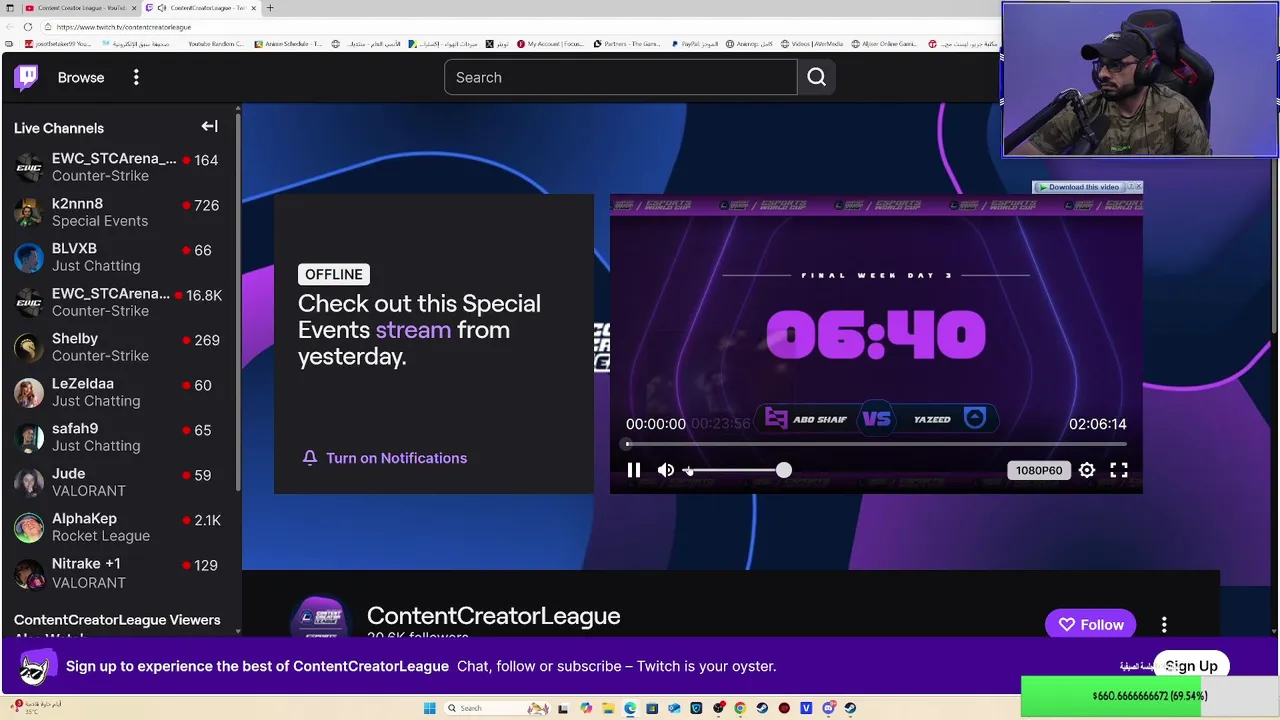Click the browser address bar
The width and height of the screenshot is (1280, 720).
click(500, 27)
